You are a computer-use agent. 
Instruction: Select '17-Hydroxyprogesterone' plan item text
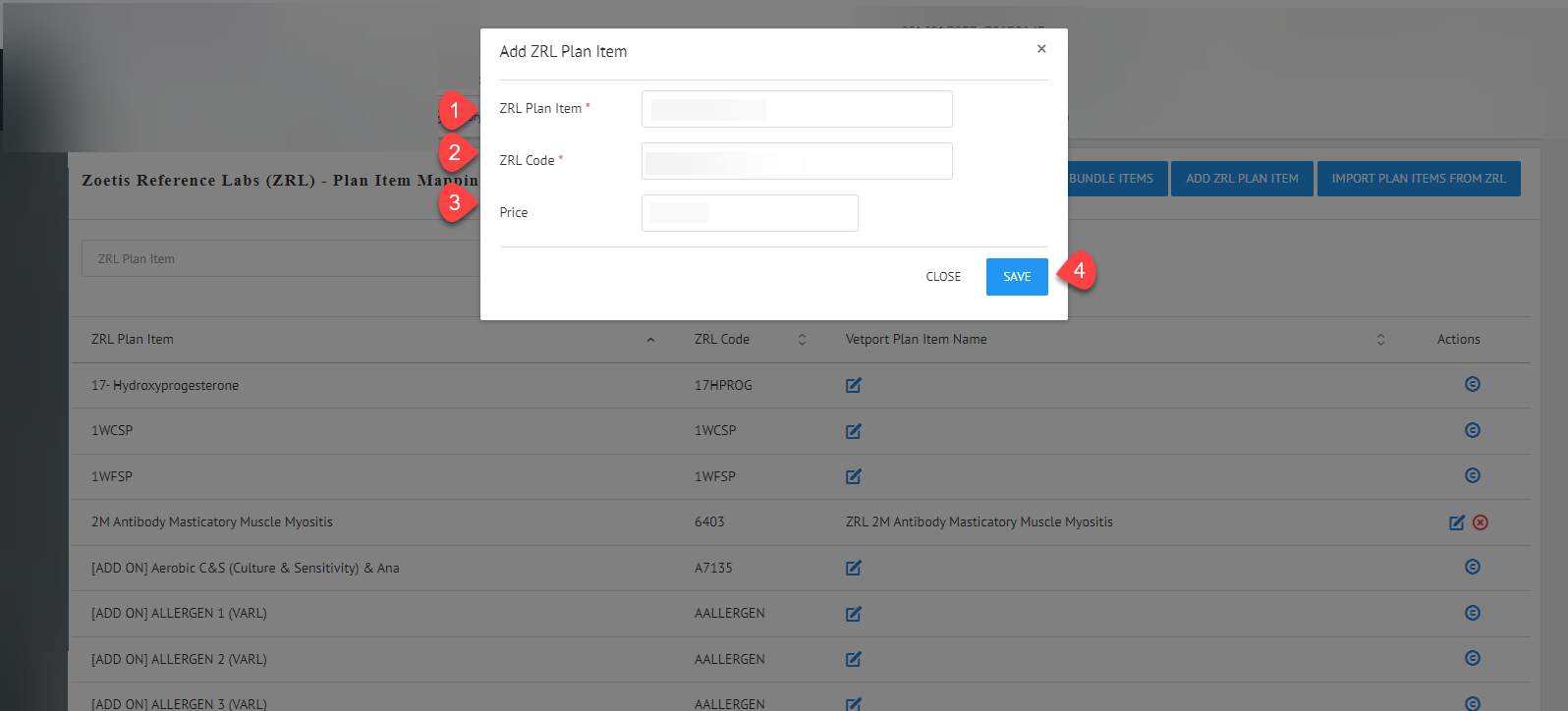pos(165,386)
